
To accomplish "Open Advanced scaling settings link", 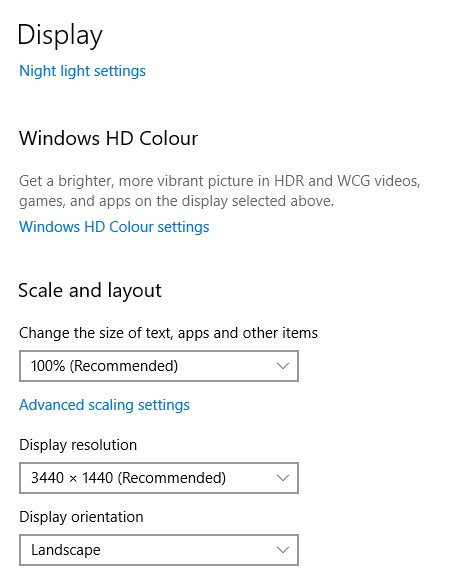I will [104, 405].
